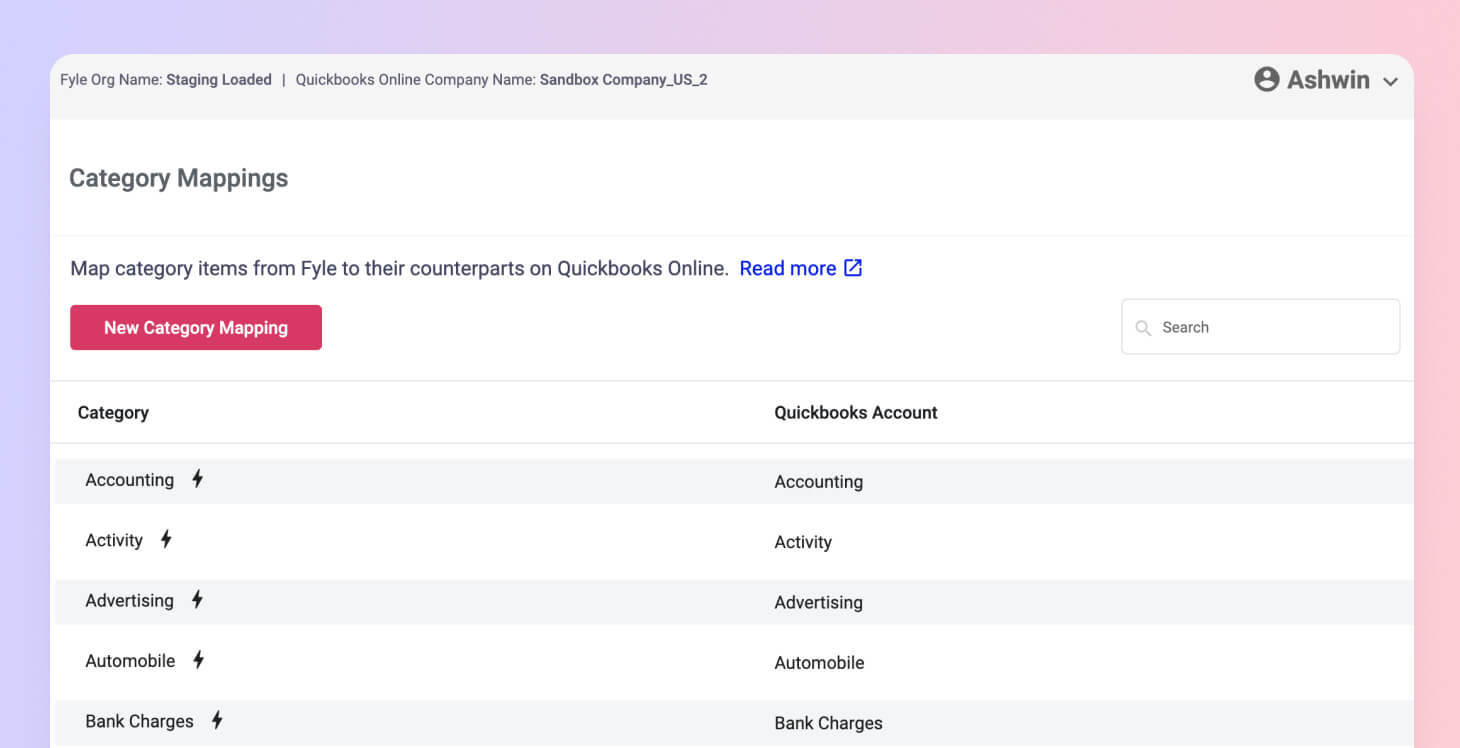Click the user avatar icon next to Ashwin
Image resolution: width=1460 pixels, height=748 pixels.
[x=1267, y=80]
